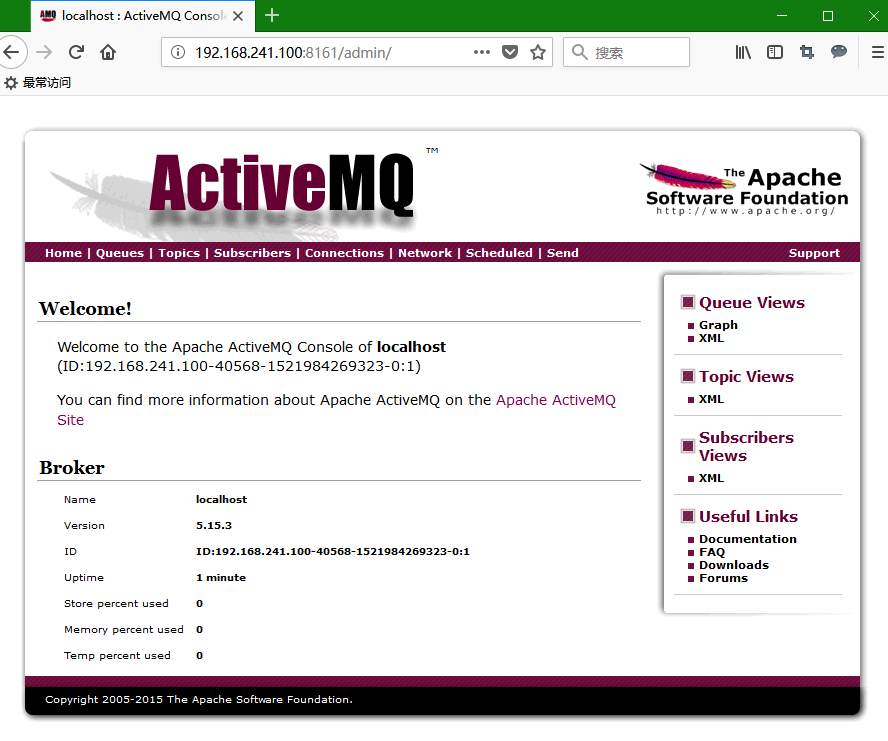This screenshot has height=741, width=888.
Task: Open the Firefox hamburger menu
Action: point(878,52)
